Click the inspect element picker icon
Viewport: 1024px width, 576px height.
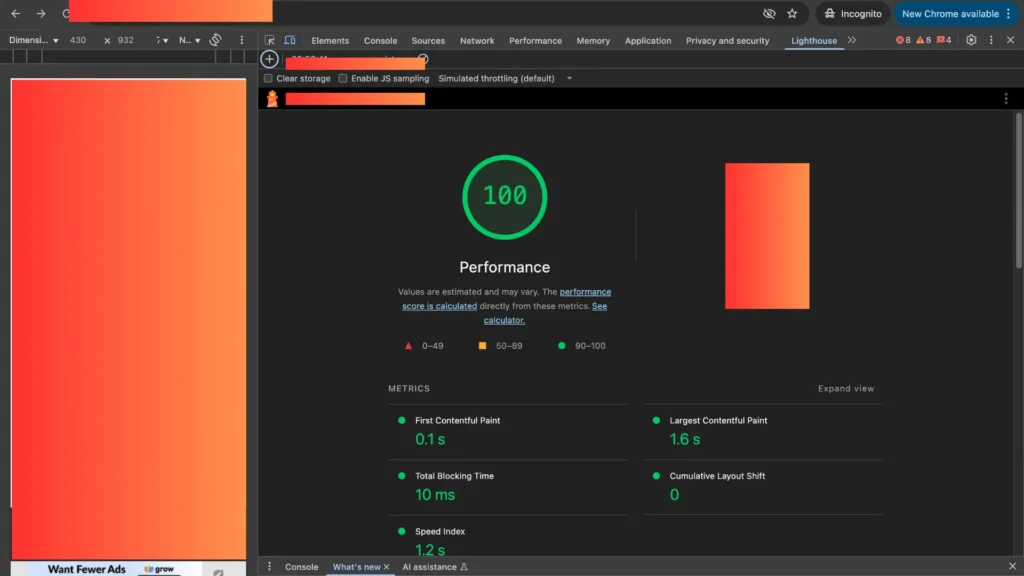[270, 40]
